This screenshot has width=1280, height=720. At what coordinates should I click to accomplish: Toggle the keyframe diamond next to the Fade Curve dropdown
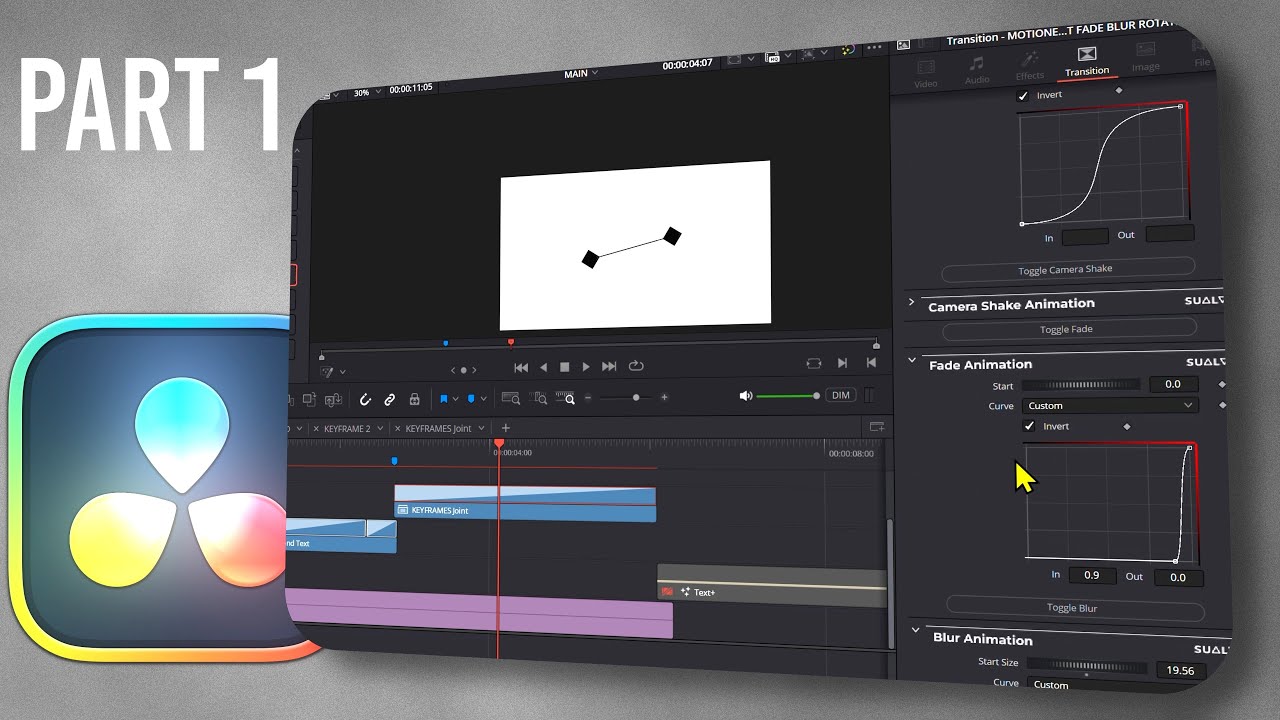coord(1222,405)
